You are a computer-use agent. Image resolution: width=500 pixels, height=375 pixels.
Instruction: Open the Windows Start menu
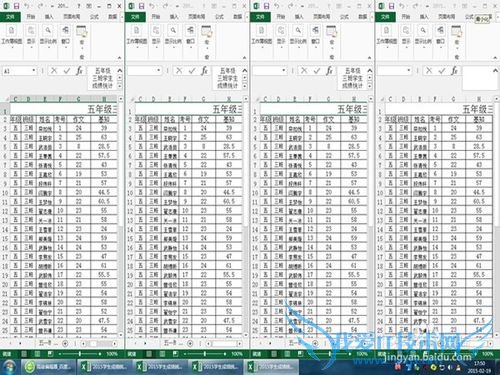coord(9,367)
